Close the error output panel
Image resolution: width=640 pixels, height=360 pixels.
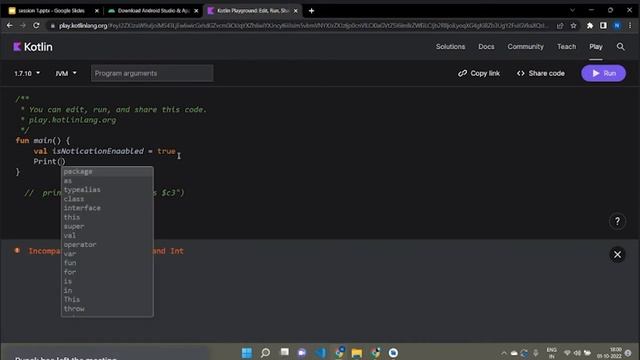[617, 254]
